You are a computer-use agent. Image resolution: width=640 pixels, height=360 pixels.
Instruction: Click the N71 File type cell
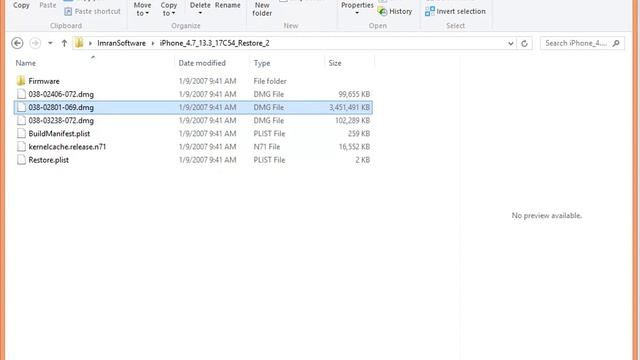tap(267, 147)
